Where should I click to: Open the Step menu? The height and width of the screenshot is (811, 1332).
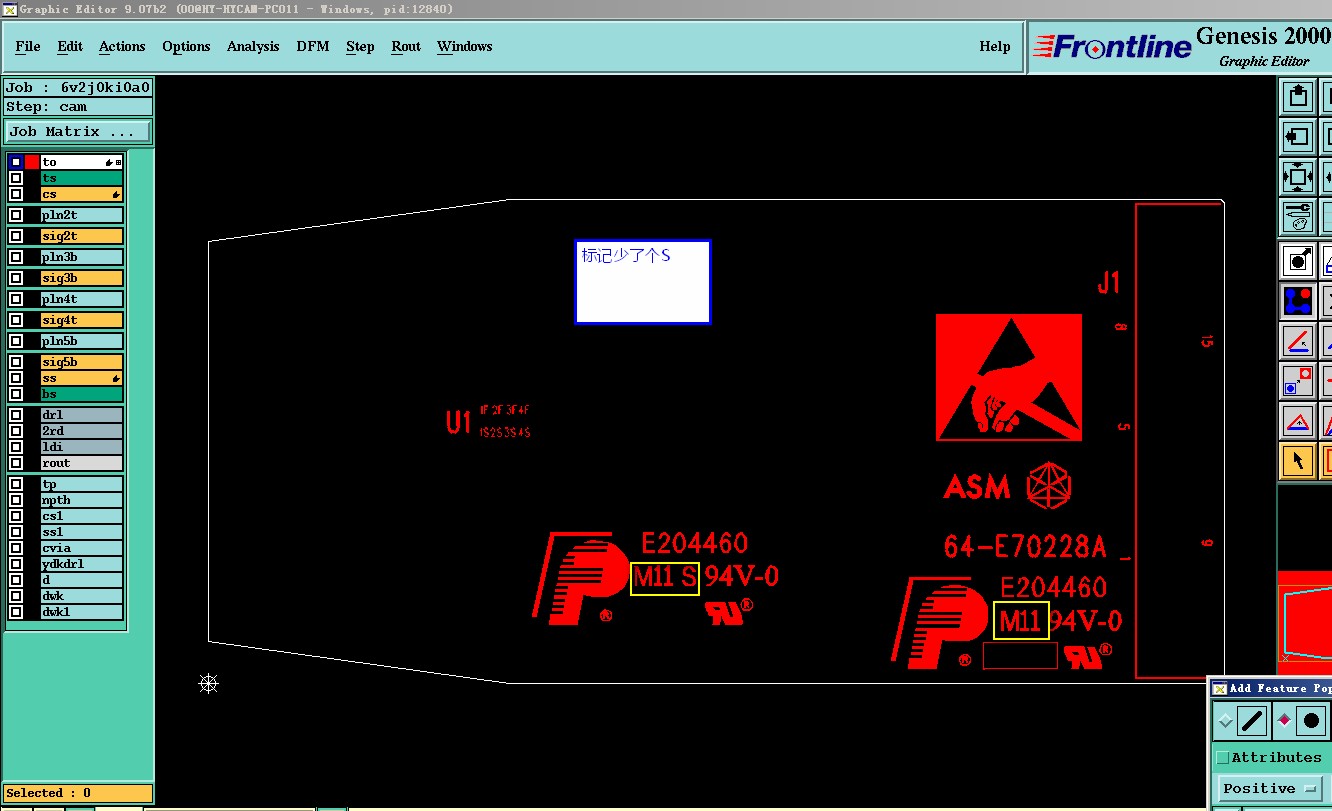click(360, 46)
